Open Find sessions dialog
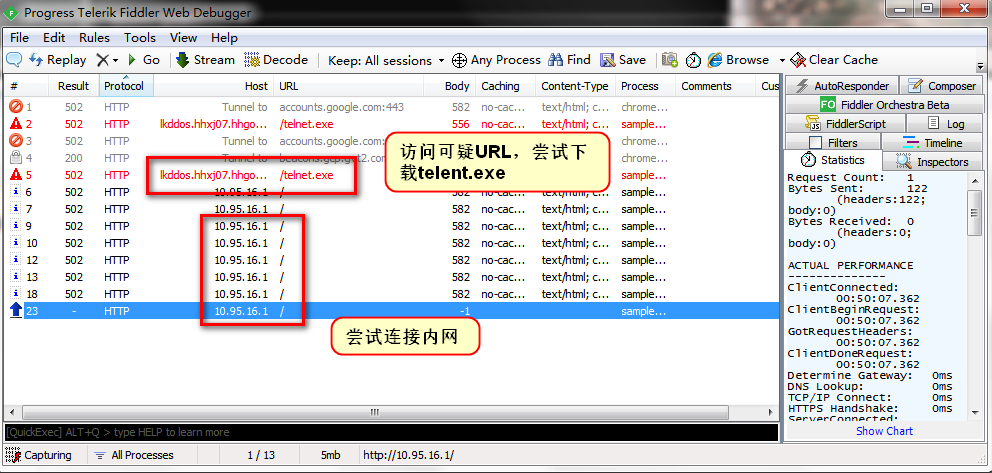The image size is (992, 473). [569, 60]
